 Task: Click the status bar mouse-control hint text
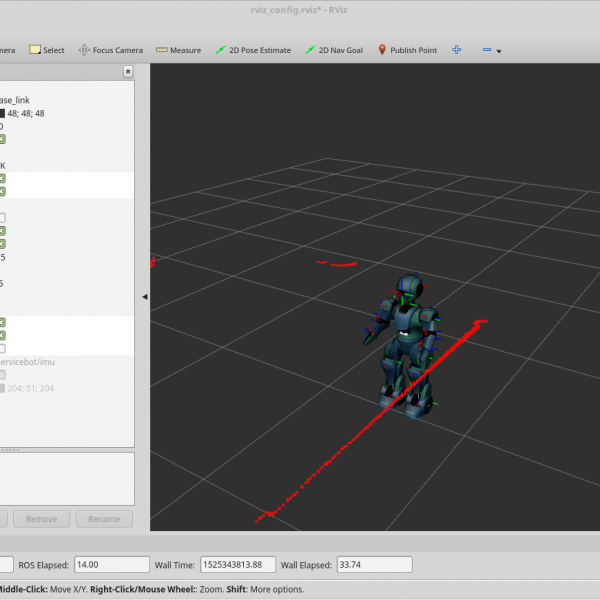tap(151, 589)
